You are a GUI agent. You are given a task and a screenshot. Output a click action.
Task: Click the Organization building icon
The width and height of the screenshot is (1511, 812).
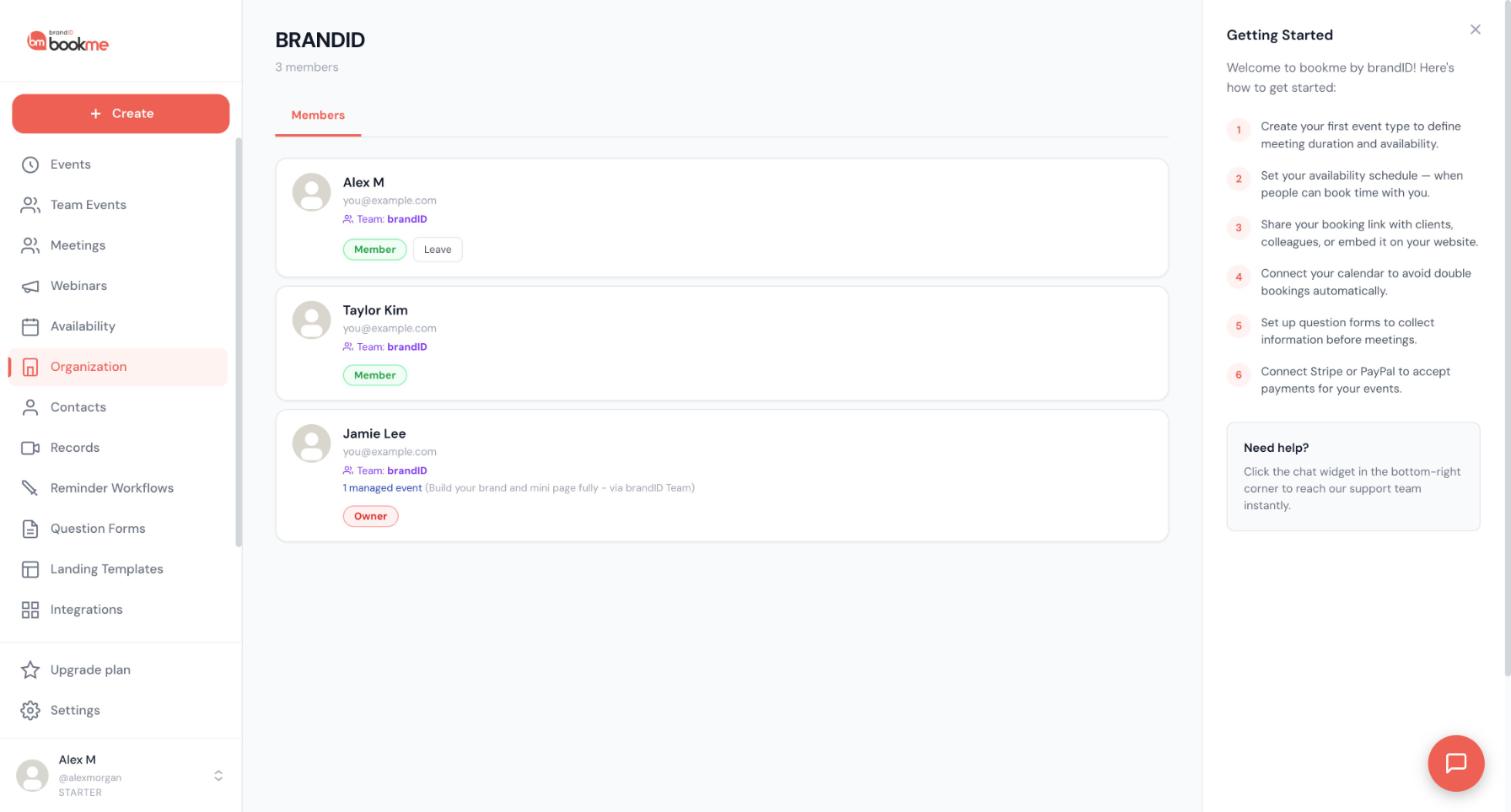[30, 367]
